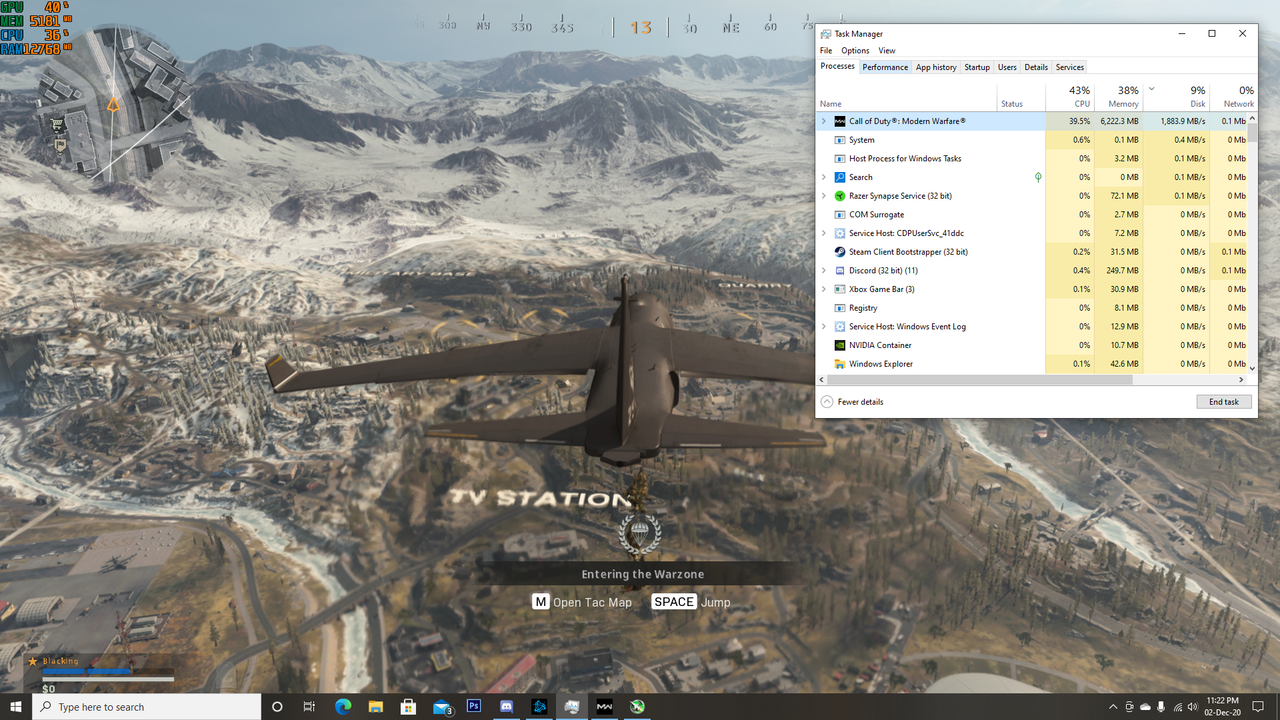Select the Registry process icon

[x=840, y=308]
